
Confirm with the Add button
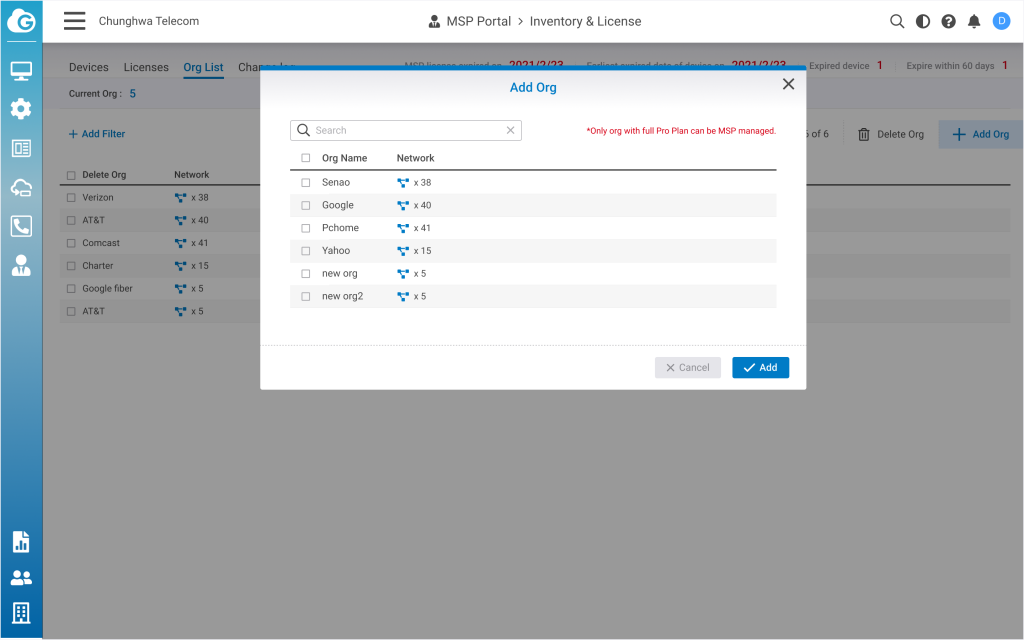click(x=760, y=367)
